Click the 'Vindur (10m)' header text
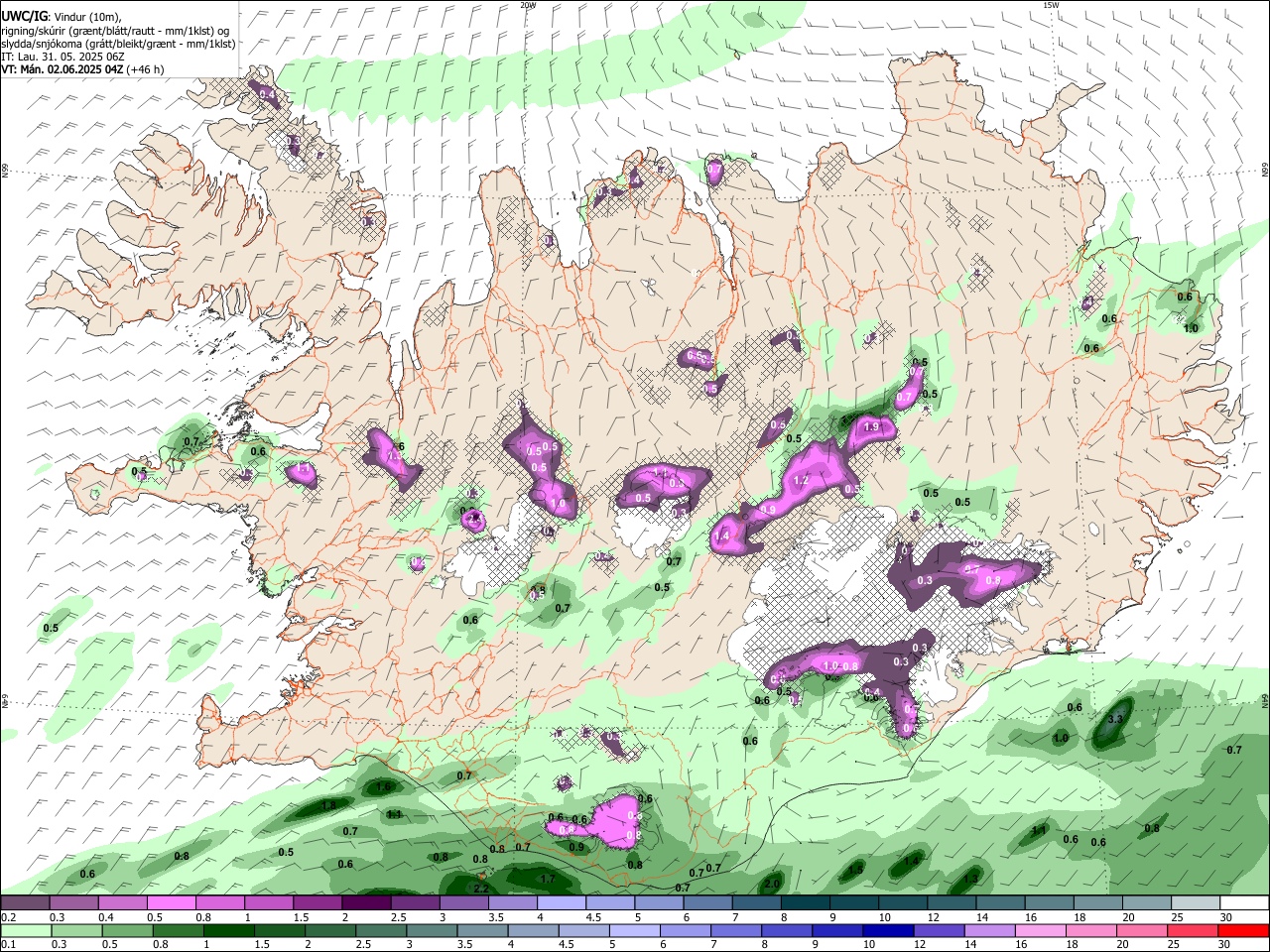Image resolution: width=1270 pixels, height=952 pixels. tap(85, 17)
